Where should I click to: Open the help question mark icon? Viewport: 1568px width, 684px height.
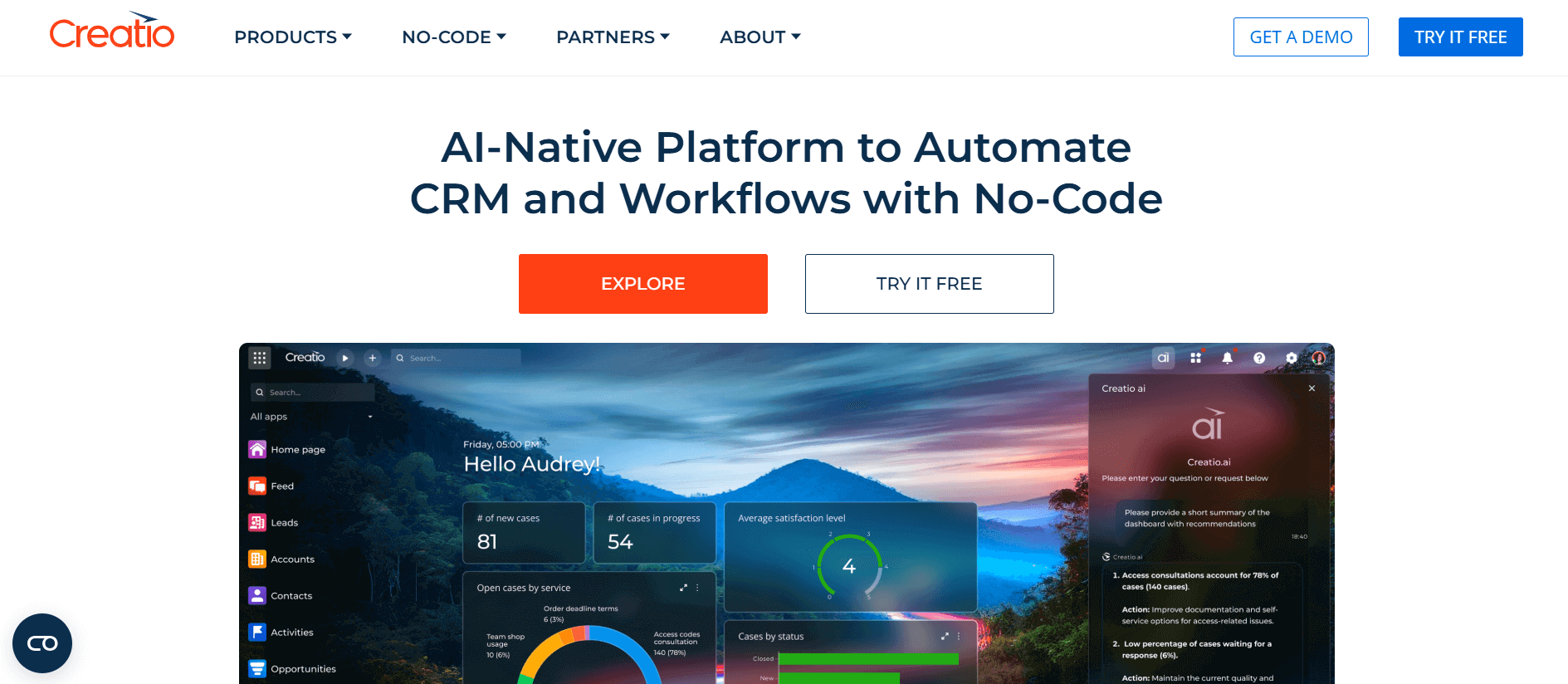pyautogui.click(x=1259, y=358)
